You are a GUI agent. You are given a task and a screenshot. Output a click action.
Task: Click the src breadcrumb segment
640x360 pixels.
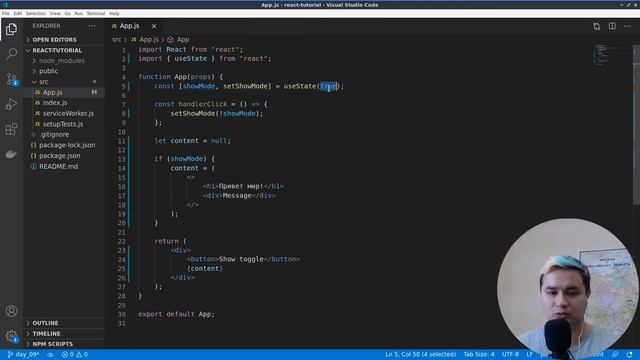click(117, 40)
